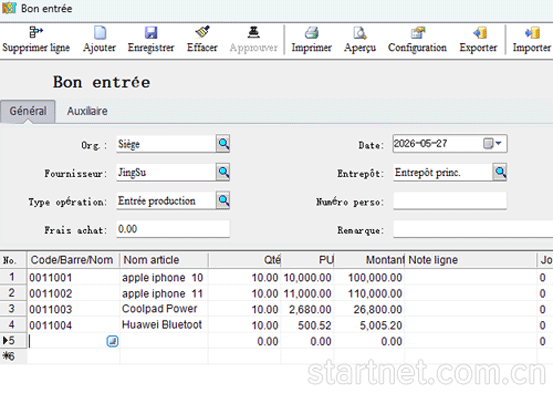Screen dimensions: 553x393
Task: Click PU cell 10,000.00
Action: pos(308,278)
